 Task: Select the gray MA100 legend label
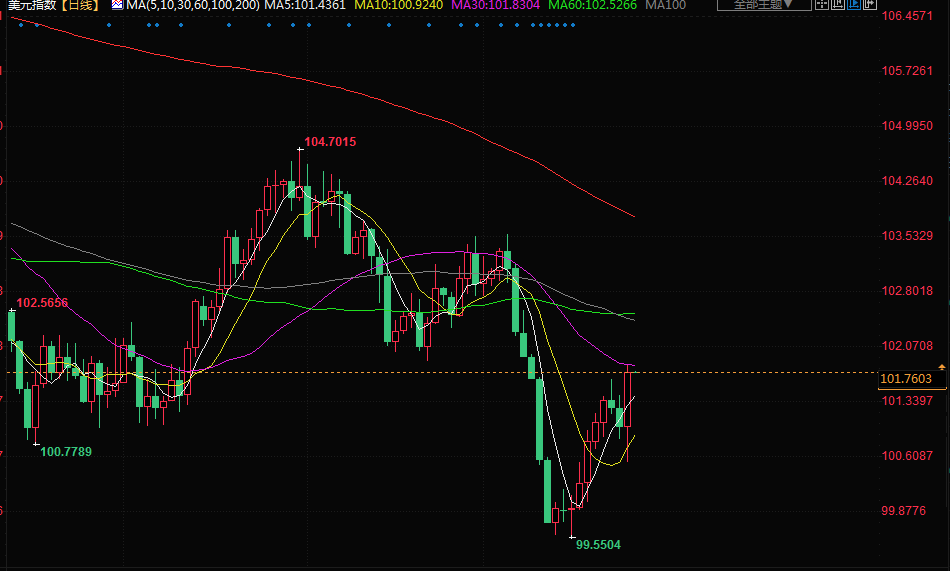click(x=665, y=5)
